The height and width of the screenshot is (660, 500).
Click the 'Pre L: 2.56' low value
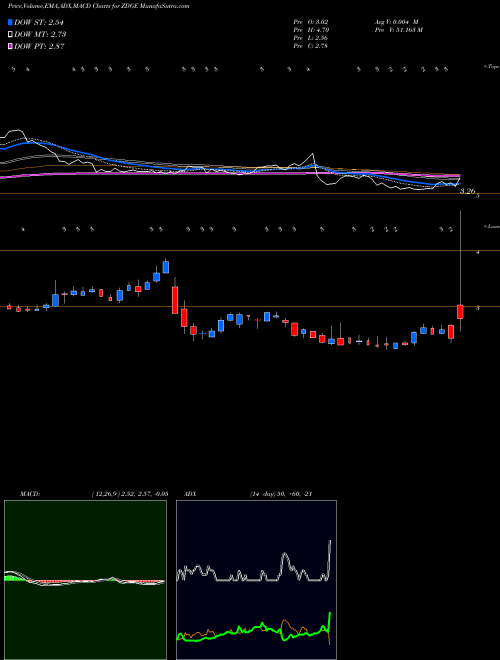click(x=311, y=38)
